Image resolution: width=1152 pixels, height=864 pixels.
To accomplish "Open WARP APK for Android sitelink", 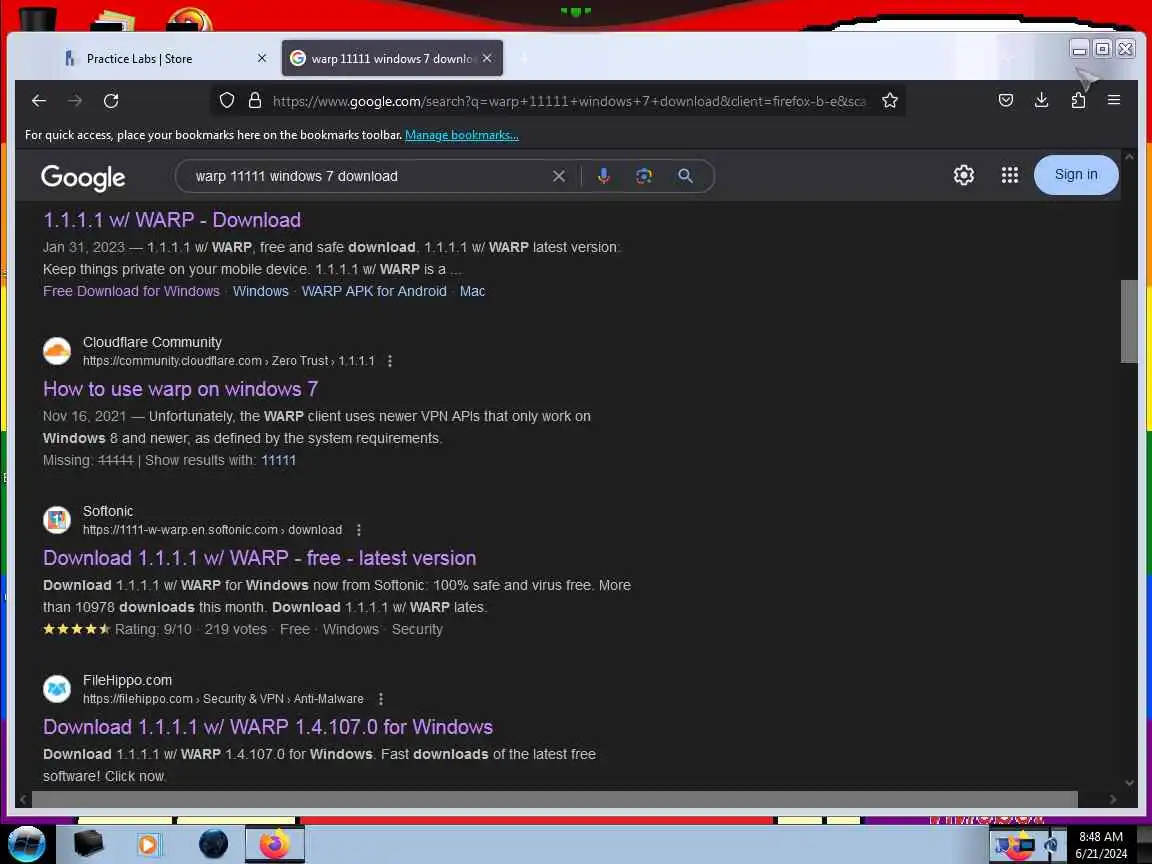I will click(374, 291).
